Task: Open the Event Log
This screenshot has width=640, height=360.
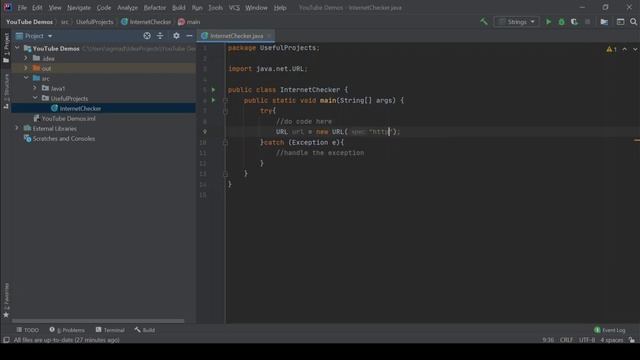Action: click(x=610, y=330)
